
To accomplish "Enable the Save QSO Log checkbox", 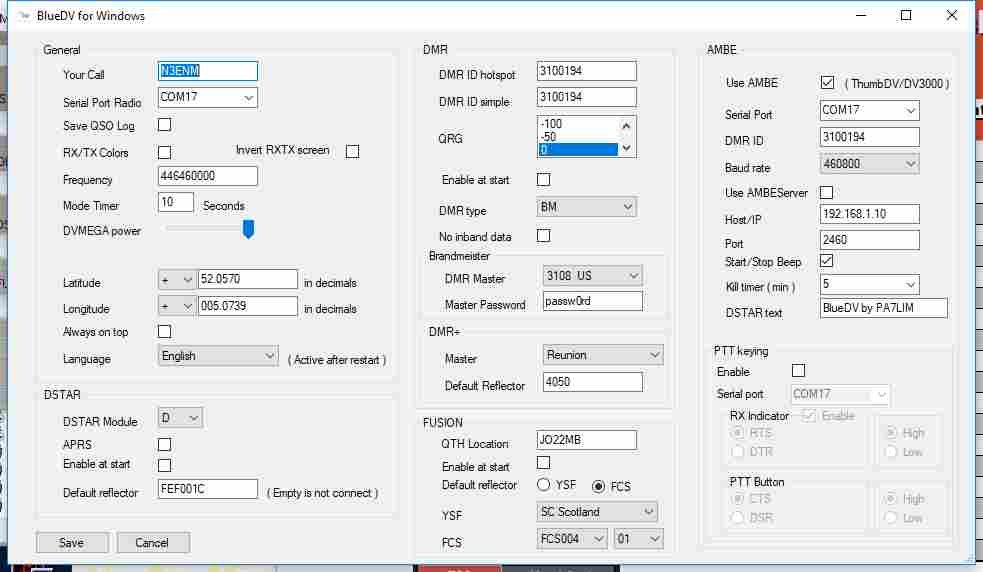I will click(165, 125).
